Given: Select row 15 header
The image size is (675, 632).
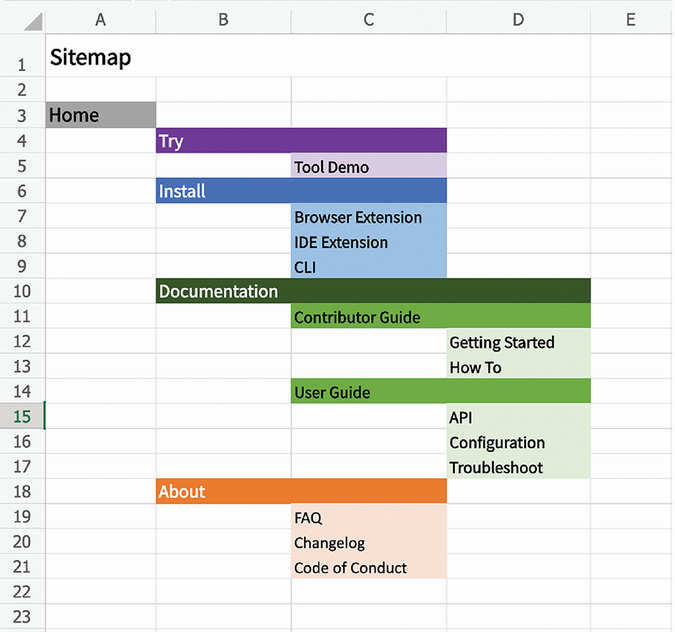Looking at the screenshot, I should point(22,416).
